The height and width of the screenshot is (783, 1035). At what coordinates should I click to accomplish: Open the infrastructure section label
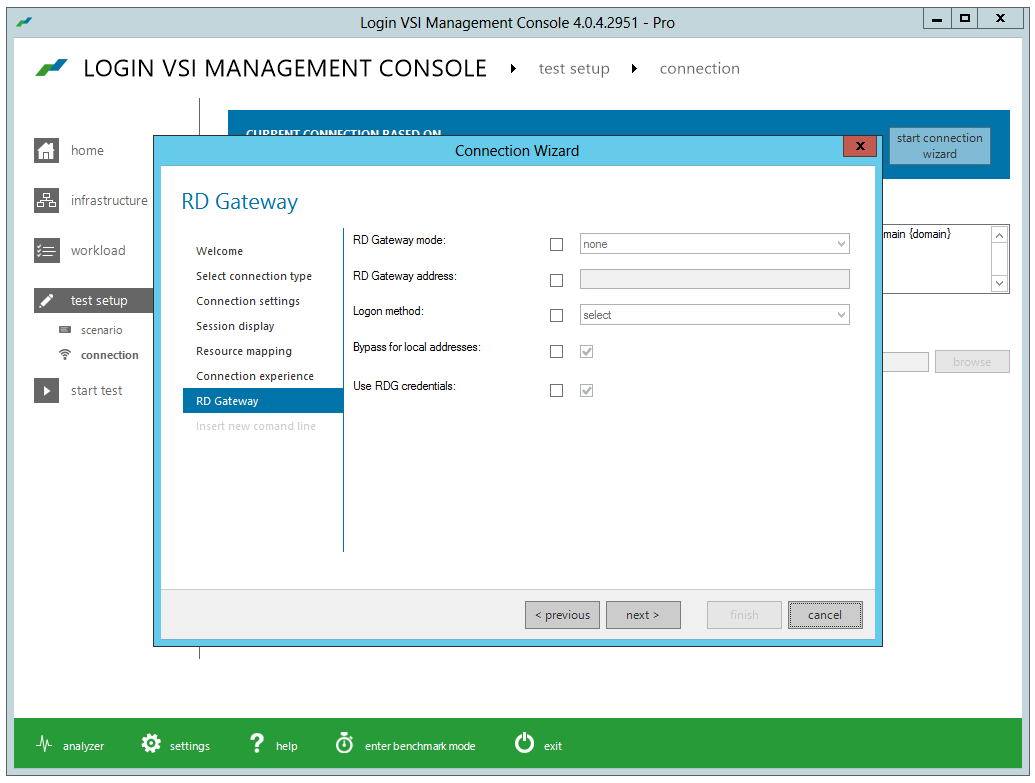click(109, 200)
